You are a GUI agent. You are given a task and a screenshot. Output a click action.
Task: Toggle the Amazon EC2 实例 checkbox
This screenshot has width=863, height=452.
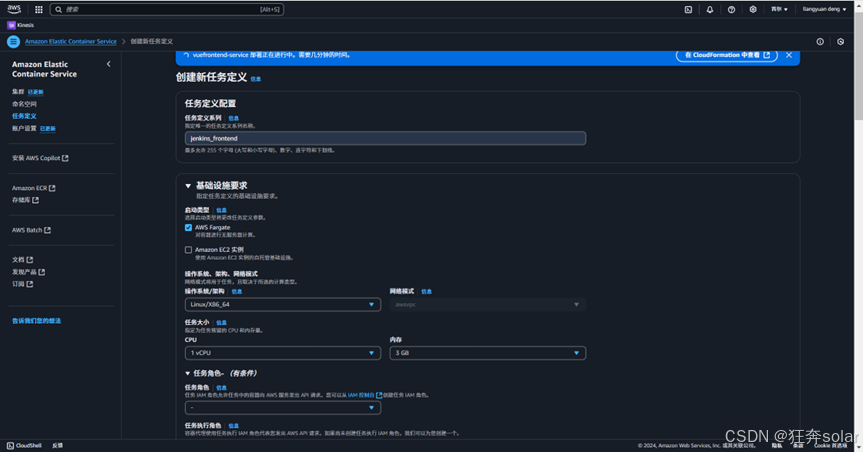tap(188, 250)
